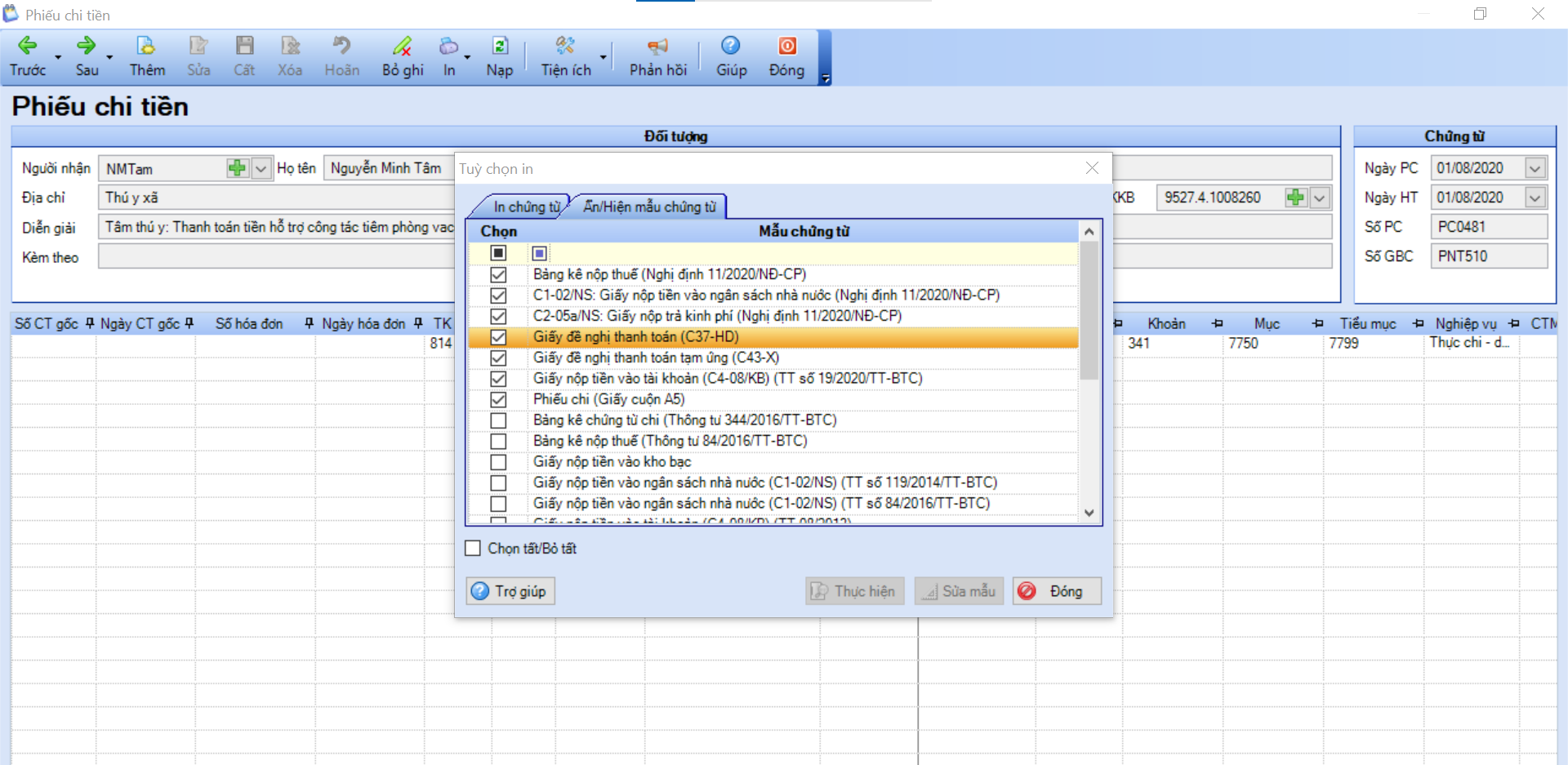Check Bảng kê chứng từ chi (Thông tư 344/2016)
The image size is (1568, 765).
click(x=498, y=420)
